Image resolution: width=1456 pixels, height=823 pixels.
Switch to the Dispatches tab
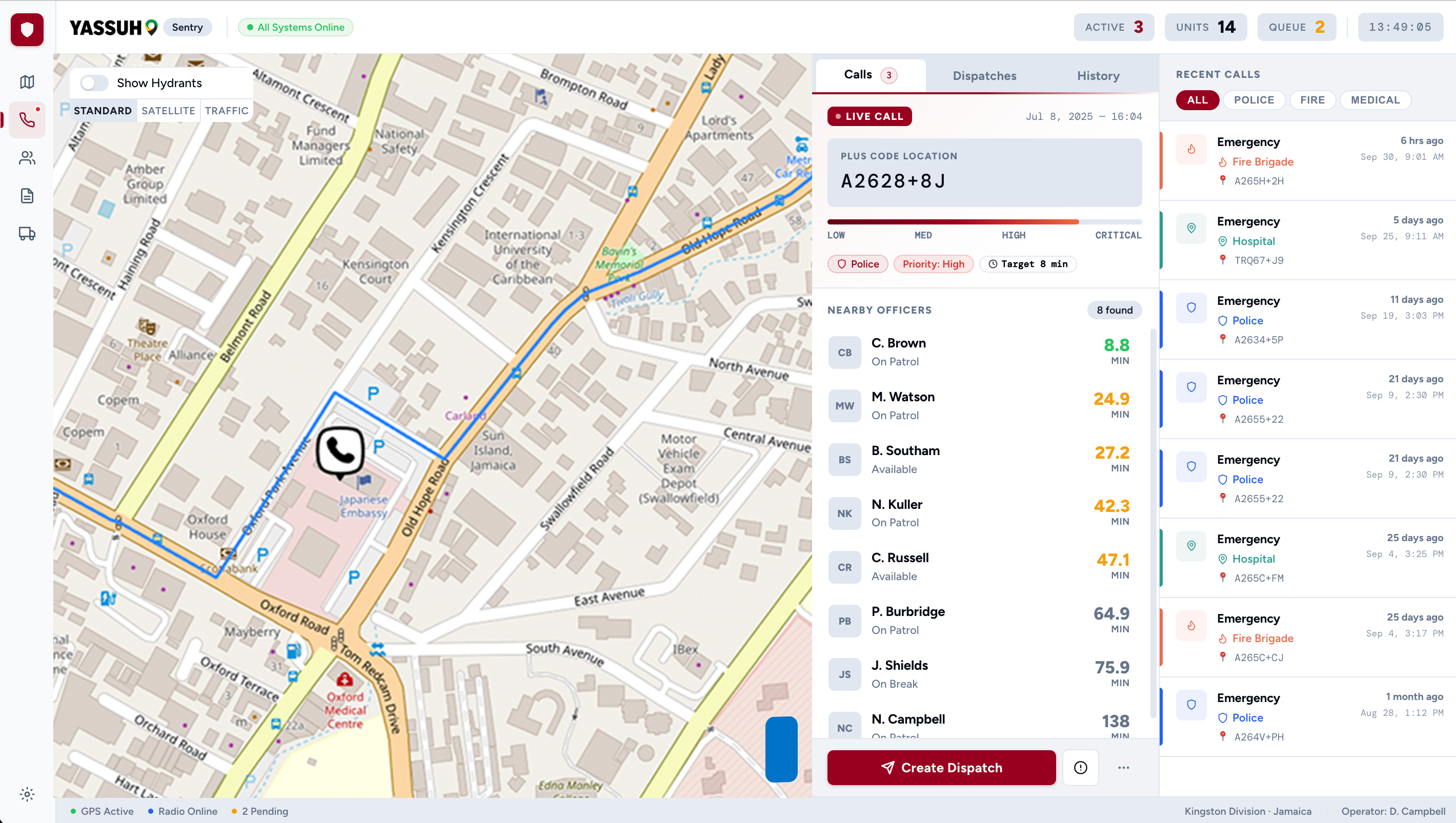tap(984, 76)
